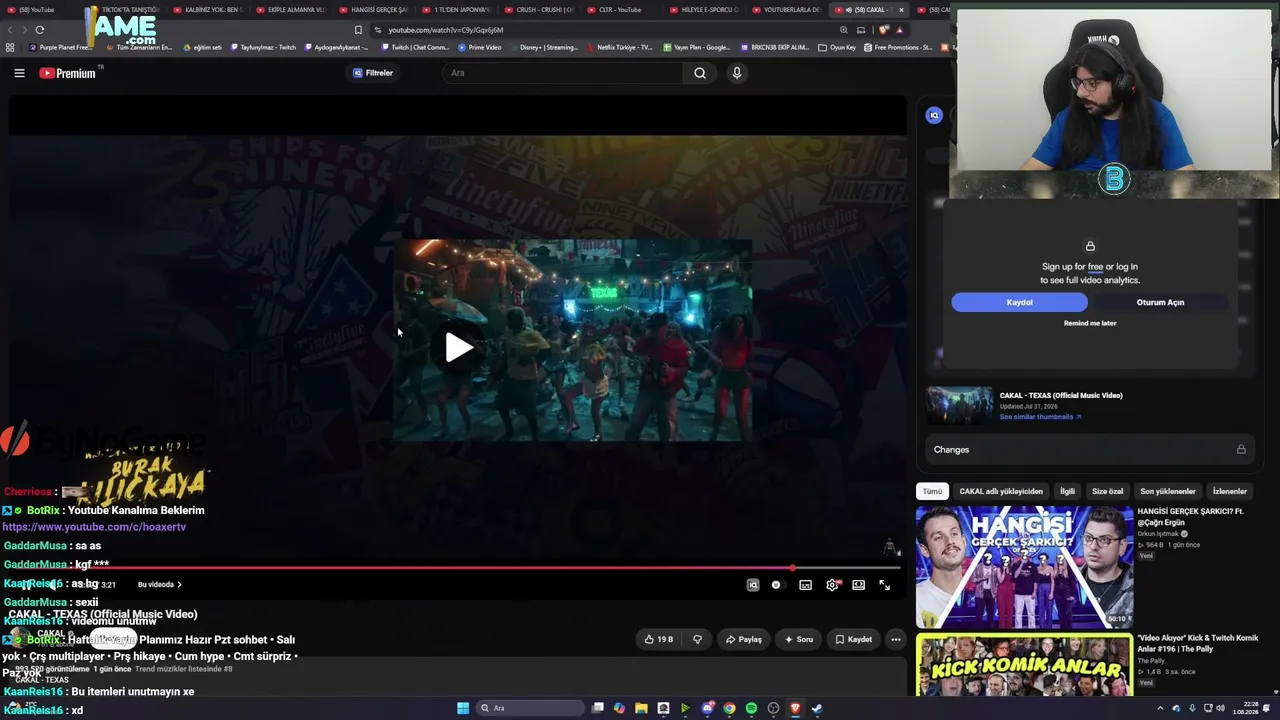1280x720 pixels.
Task: Play the CAKAL - TEXAS video
Action: (x=459, y=347)
